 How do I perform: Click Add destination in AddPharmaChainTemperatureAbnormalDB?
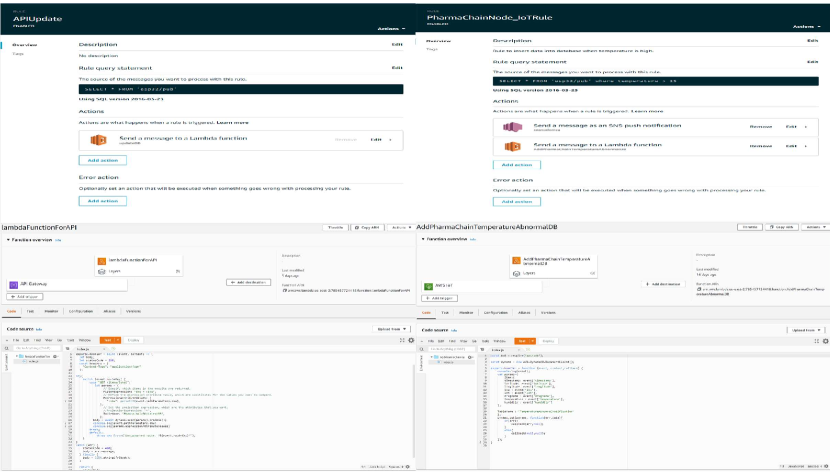tap(663, 284)
